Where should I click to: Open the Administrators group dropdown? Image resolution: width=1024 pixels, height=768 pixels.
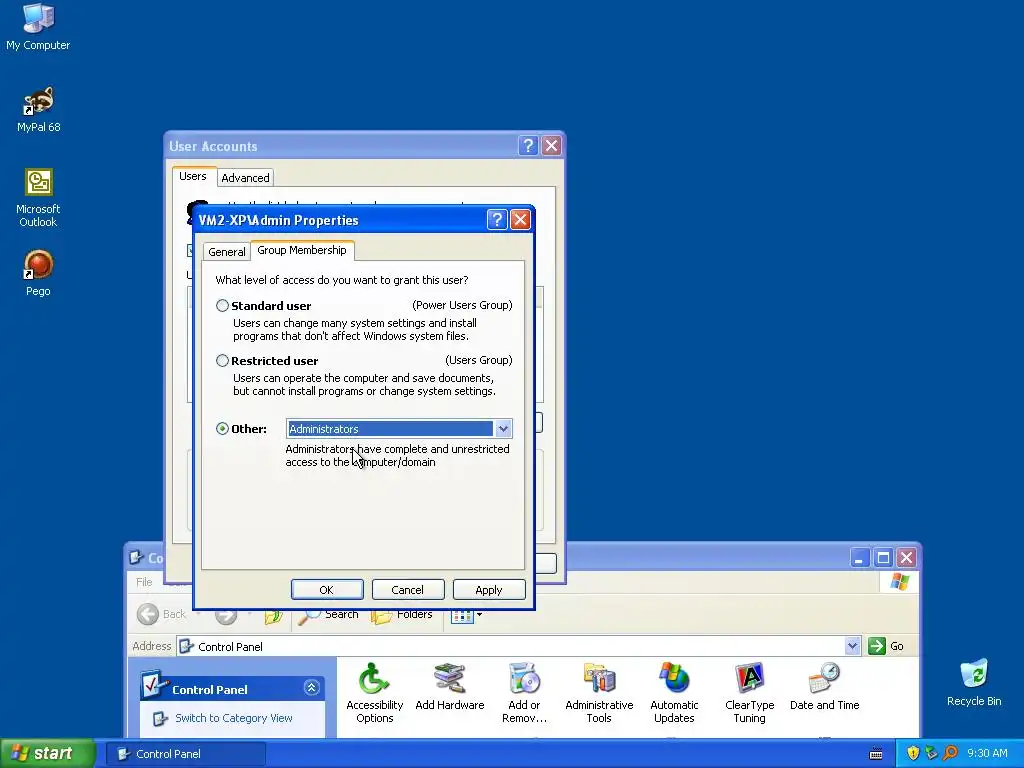(x=503, y=428)
